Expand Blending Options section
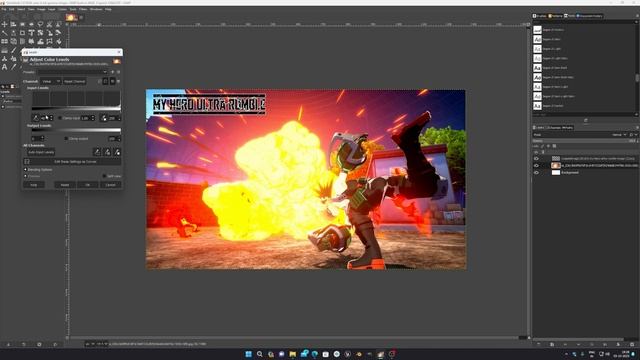 [25, 169]
